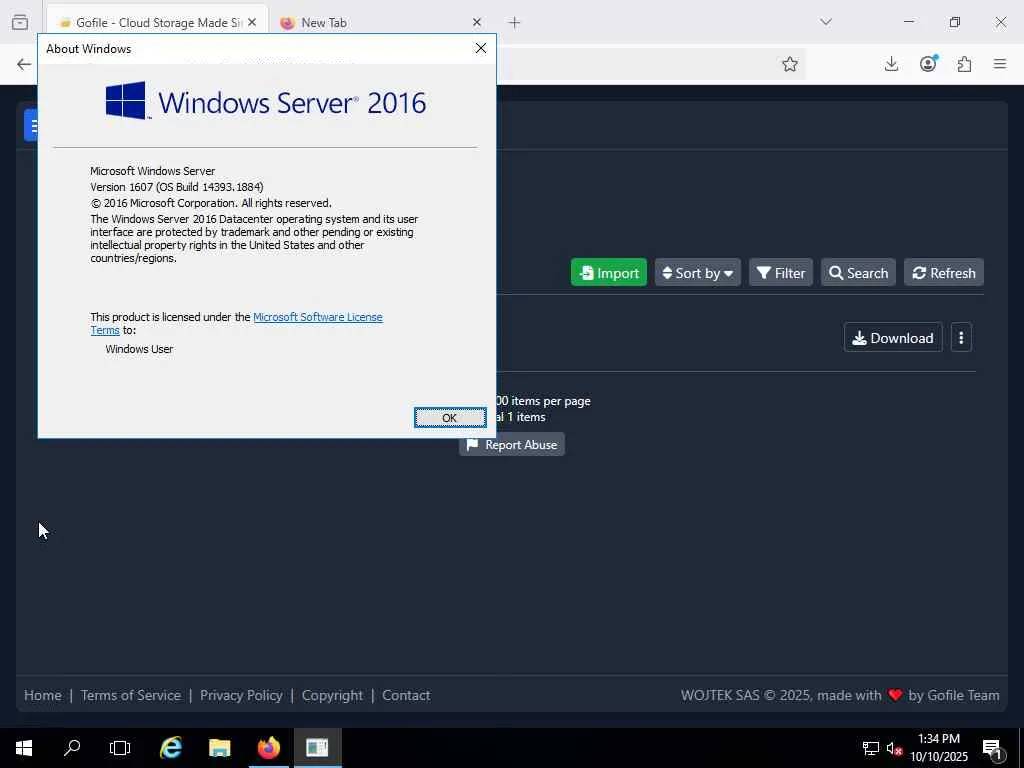Bookmark this page with the star icon
1024x768 pixels.
[790, 64]
